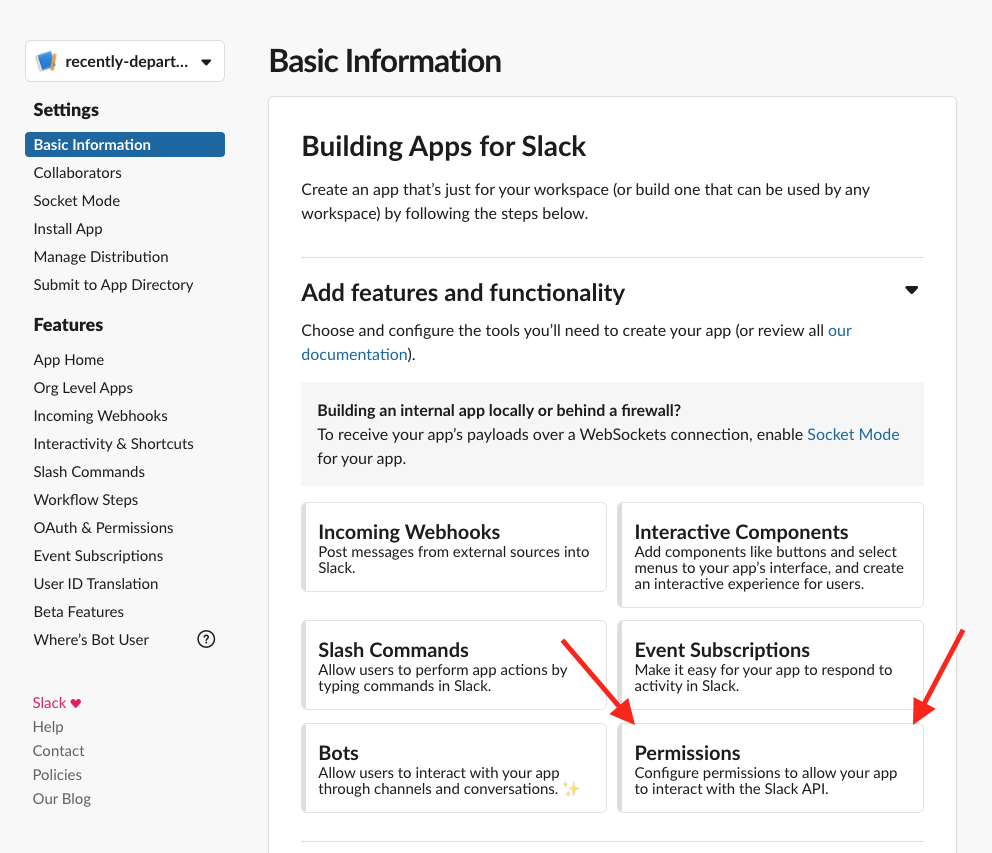This screenshot has width=992, height=853.
Task: Select the Incoming Webhooks card
Action: [x=454, y=547]
